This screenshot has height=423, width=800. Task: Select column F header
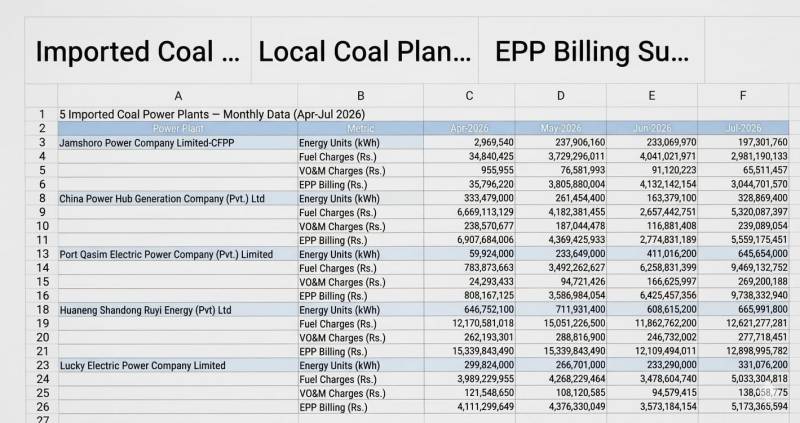(x=743, y=95)
